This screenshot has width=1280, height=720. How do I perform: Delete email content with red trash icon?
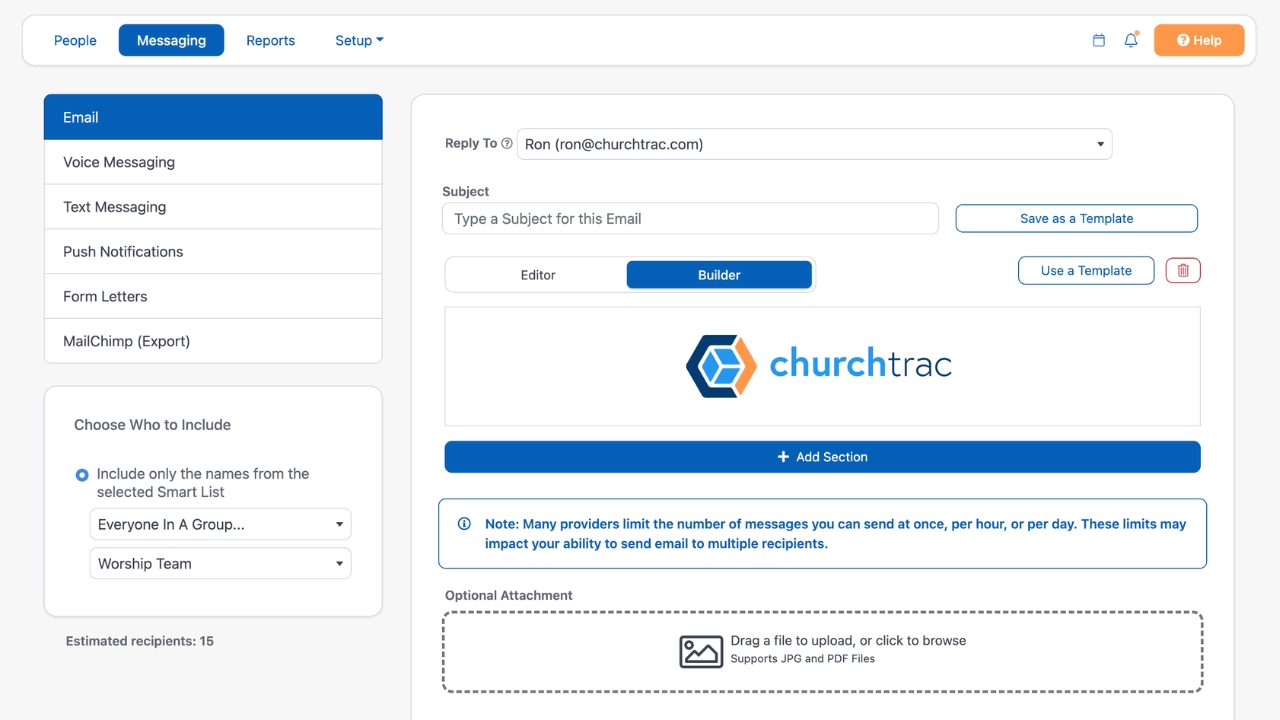click(1183, 270)
